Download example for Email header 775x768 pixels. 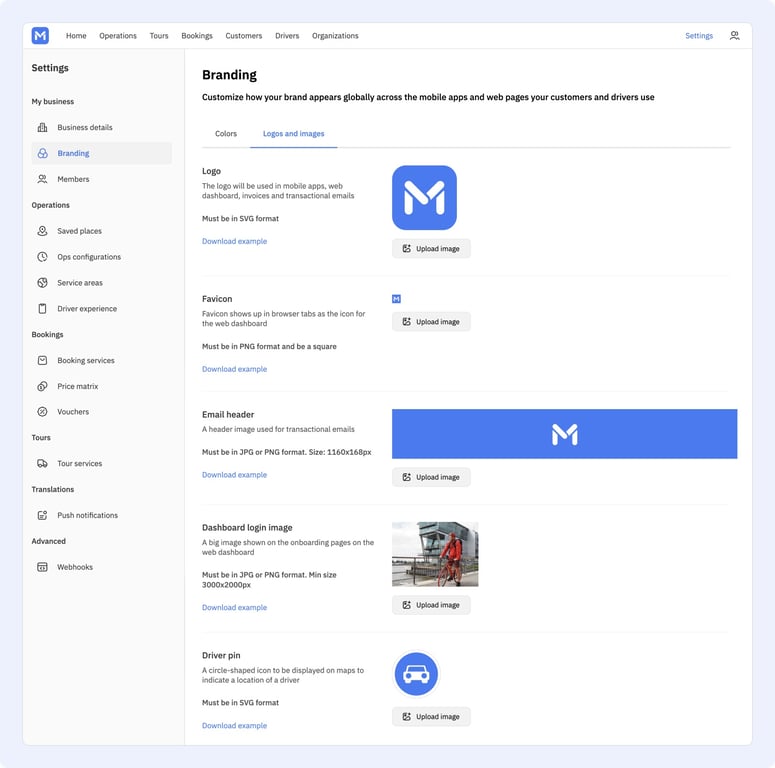point(234,475)
